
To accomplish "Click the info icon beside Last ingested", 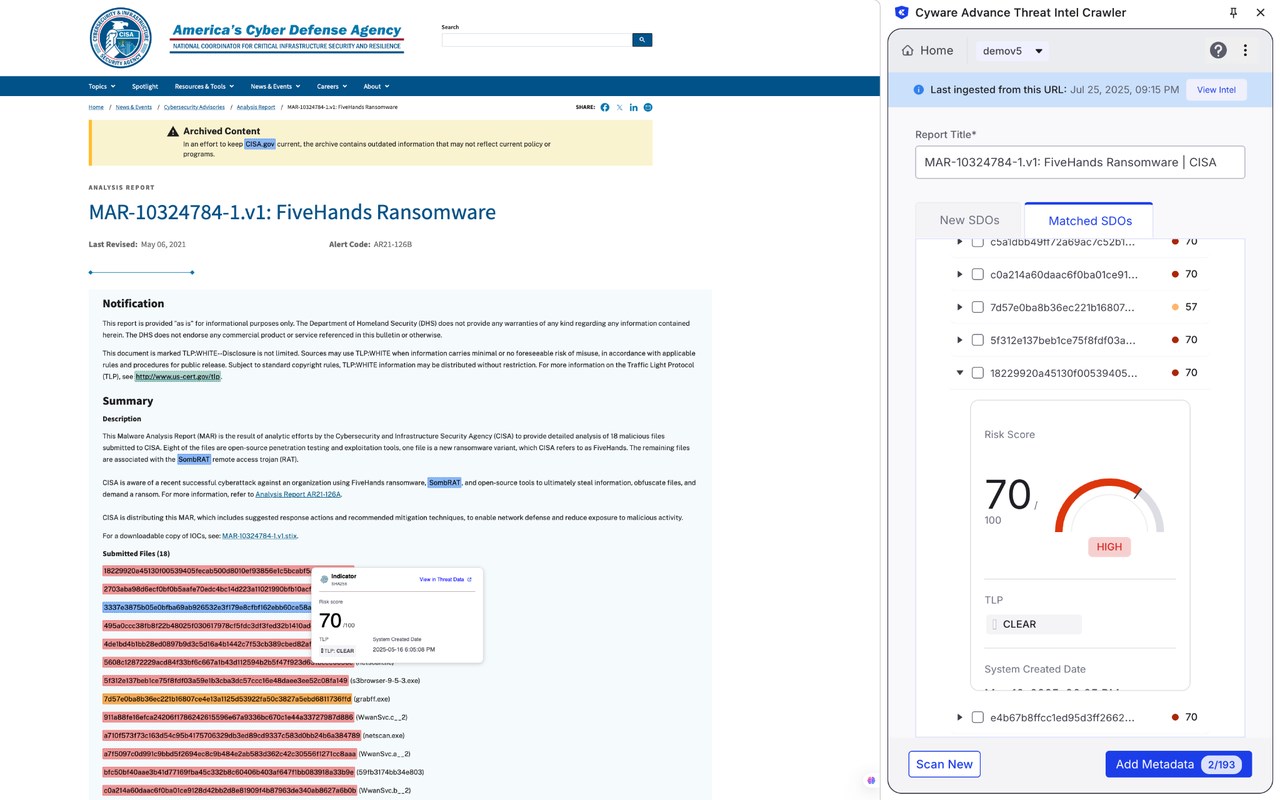I will coord(919,90).
